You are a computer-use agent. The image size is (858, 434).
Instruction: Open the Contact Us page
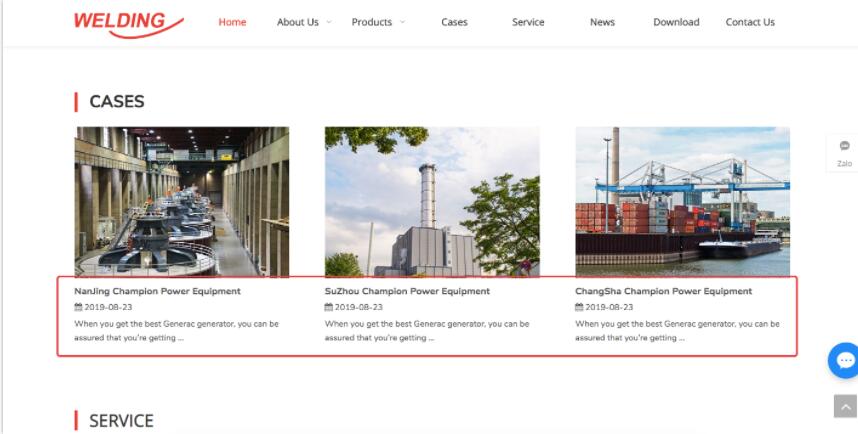coord(750,22)
